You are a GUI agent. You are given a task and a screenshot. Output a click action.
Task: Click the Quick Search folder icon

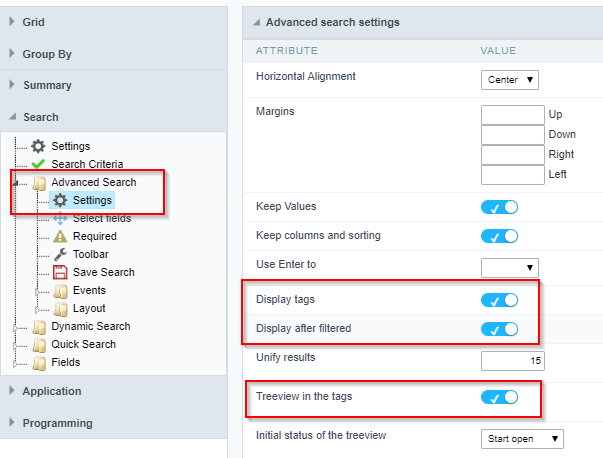point(38,344)
